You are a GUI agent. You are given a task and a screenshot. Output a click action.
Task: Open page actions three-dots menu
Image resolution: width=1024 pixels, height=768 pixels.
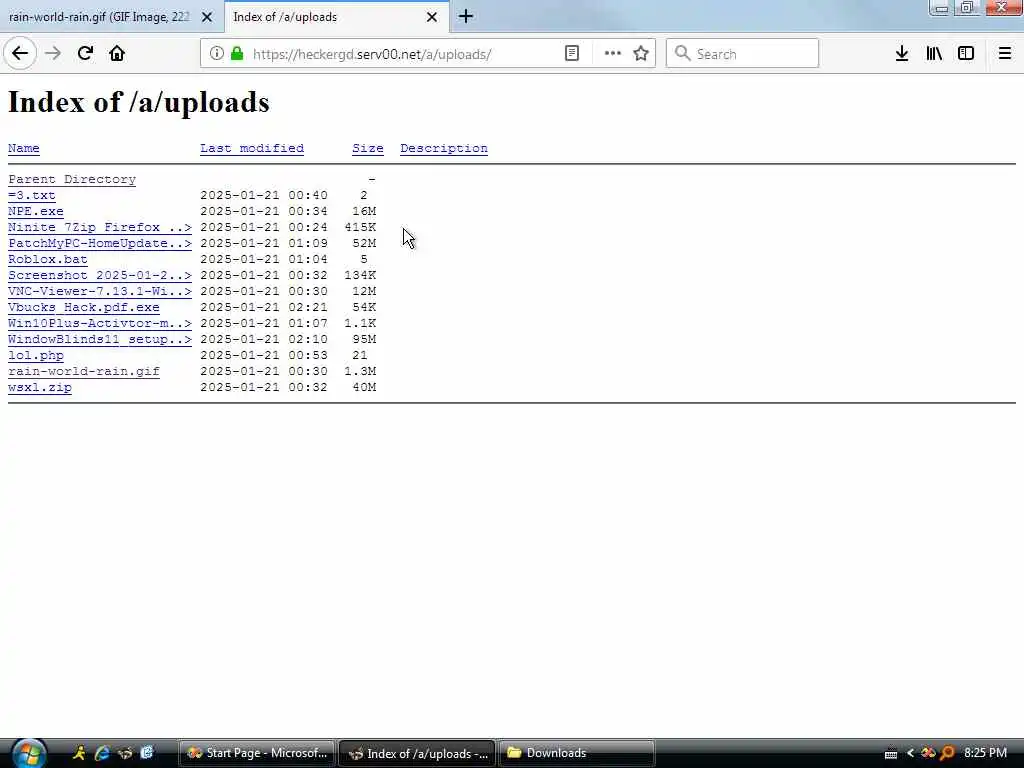613,54
